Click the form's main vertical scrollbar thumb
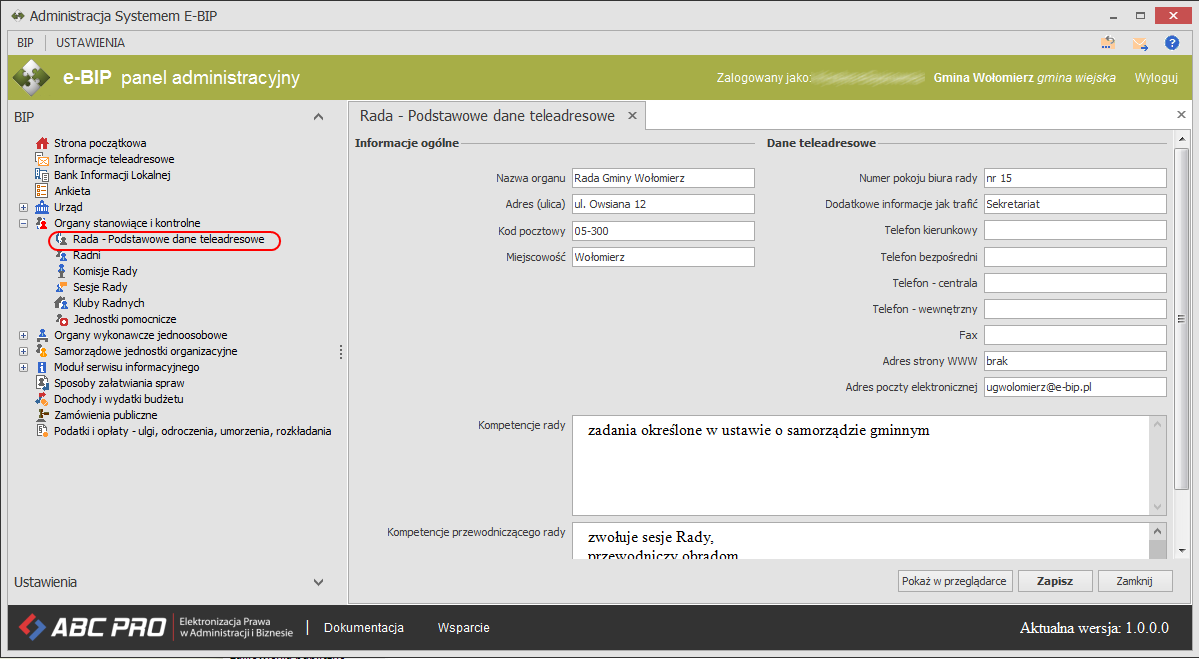Viewport: 1199px width, 659px height. point(1181,320)
